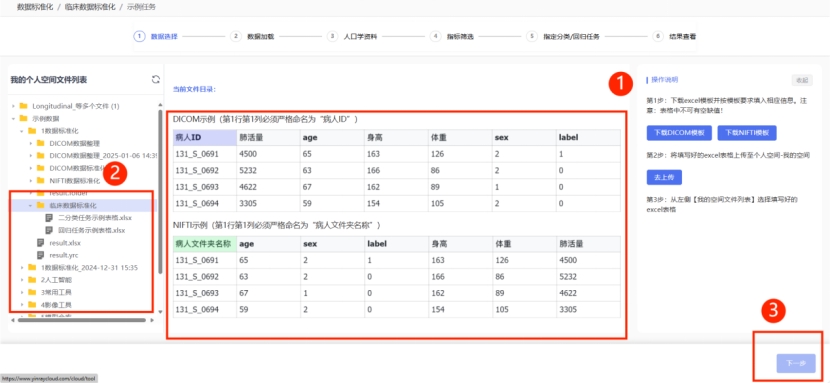Click folder icon of 1数据标准化
830x383 pixels.
[31, 131]
